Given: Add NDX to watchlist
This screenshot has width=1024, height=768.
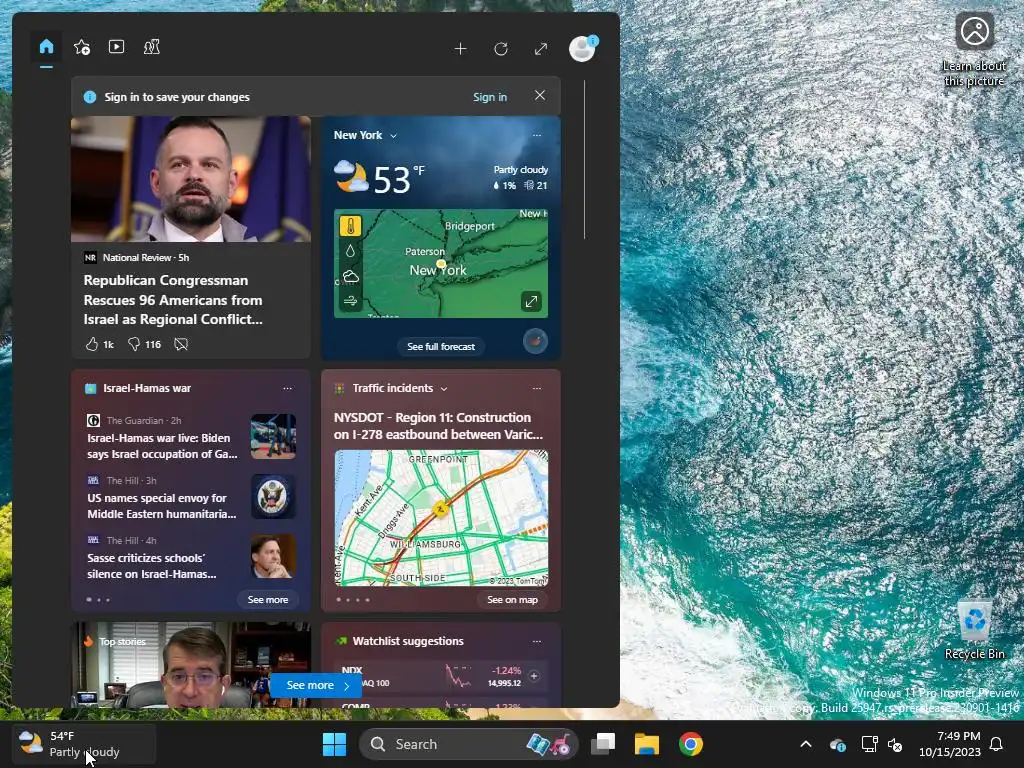Looking at the screenshot, I should coord(534,676).
